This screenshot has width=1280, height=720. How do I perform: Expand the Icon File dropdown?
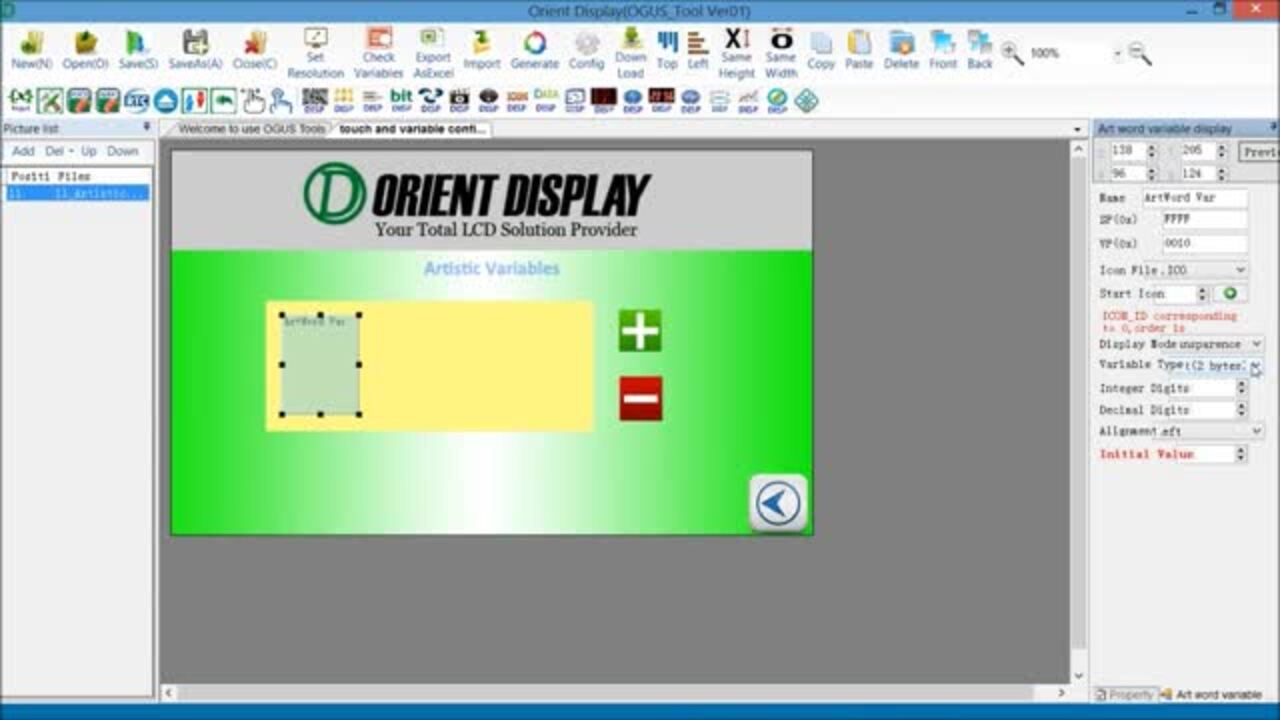click(x=1240, y=270)
